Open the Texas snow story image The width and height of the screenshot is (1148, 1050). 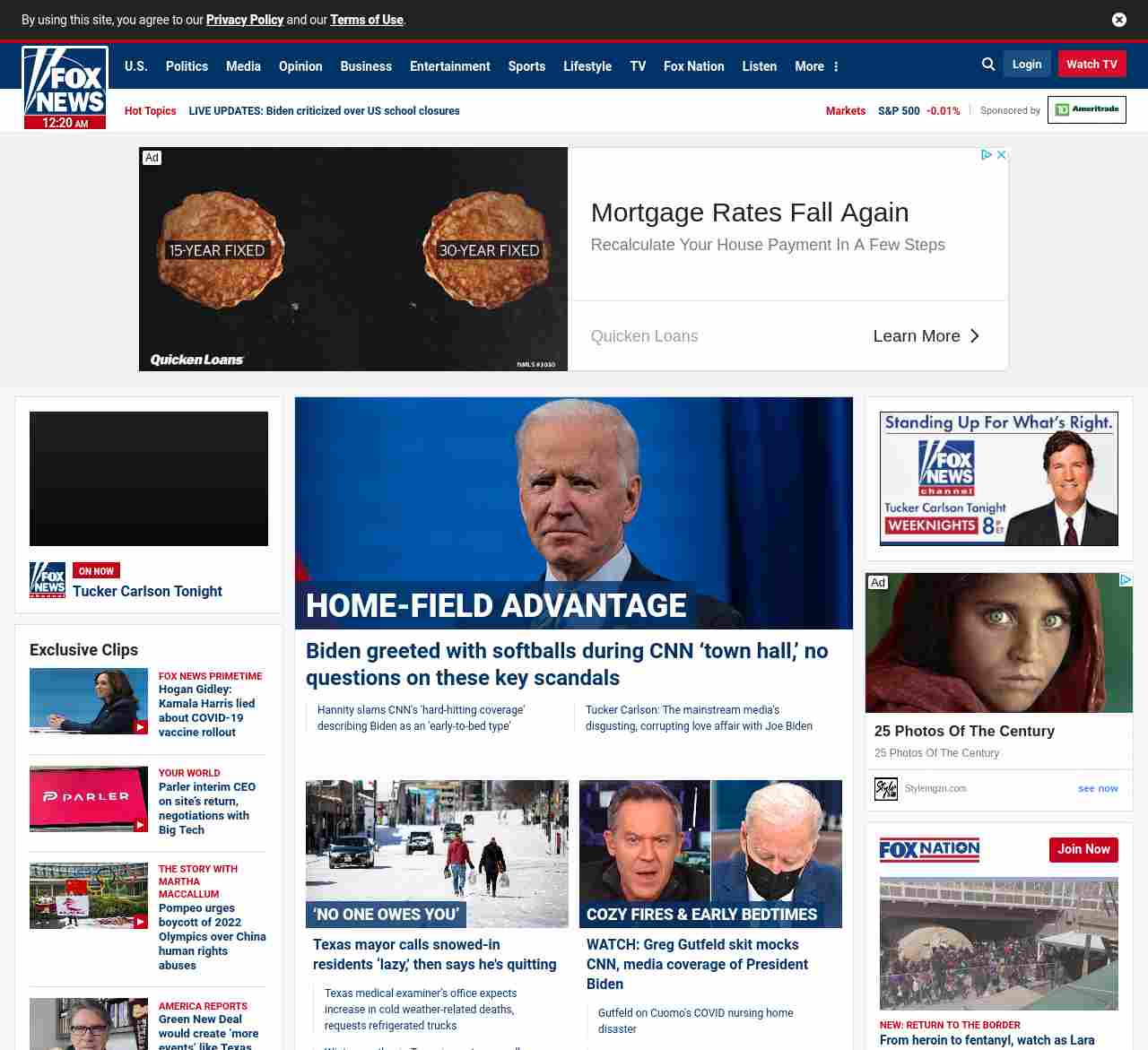click(437, 853)
